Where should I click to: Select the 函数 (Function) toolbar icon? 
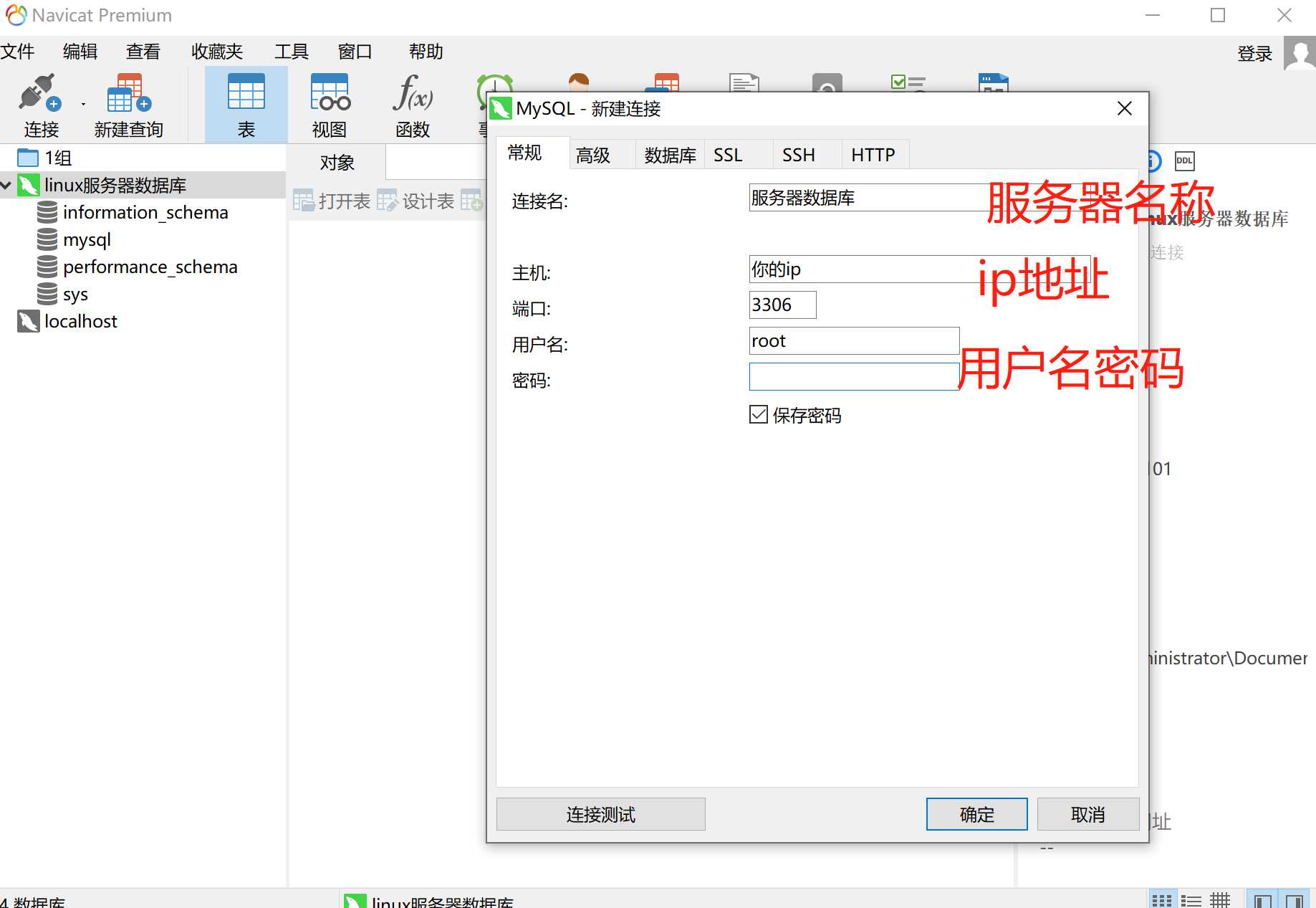pyautogui.click(x=413, y=92)
